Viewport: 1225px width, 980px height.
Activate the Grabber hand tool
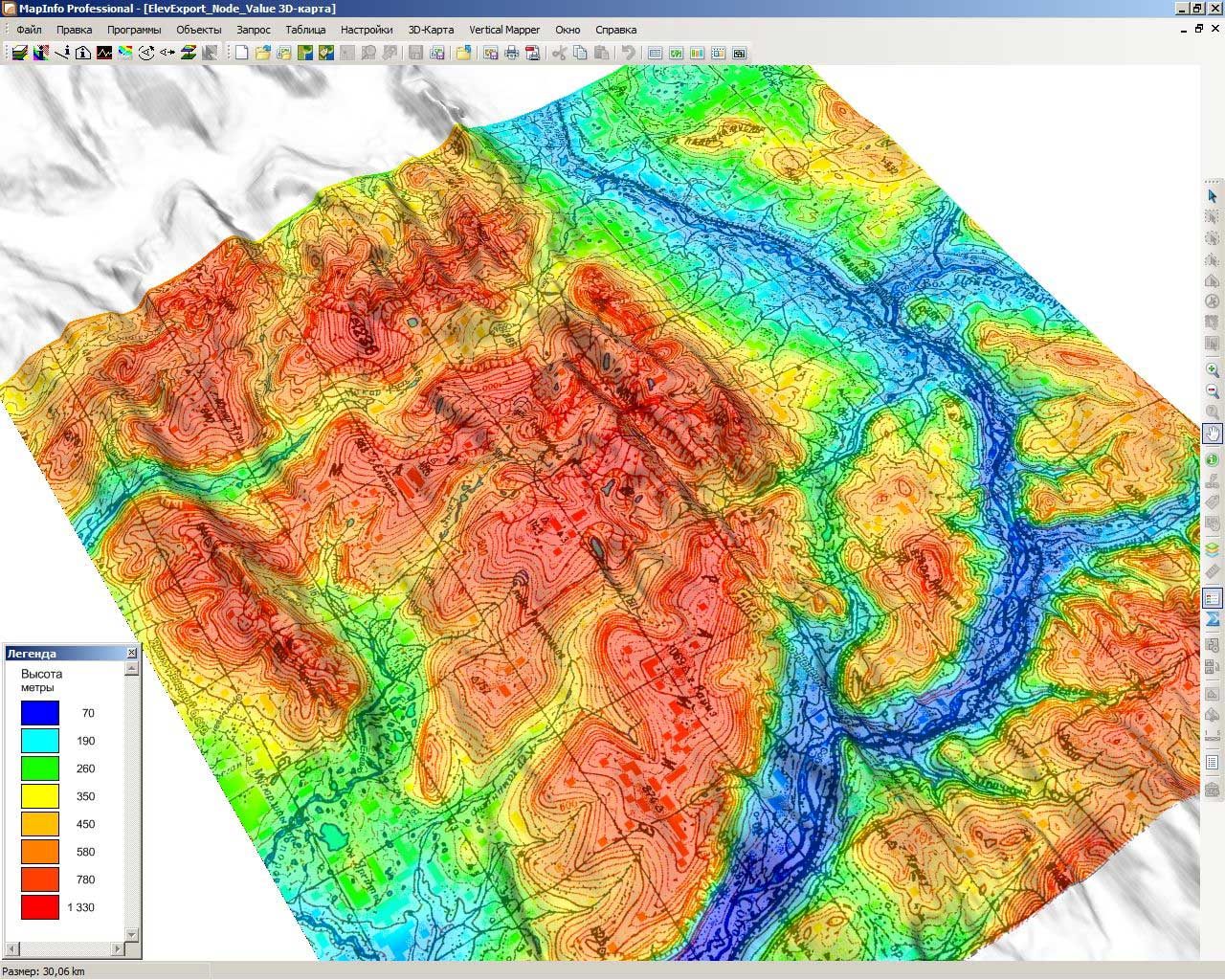pyautogui.click(x=1213, y=434)
